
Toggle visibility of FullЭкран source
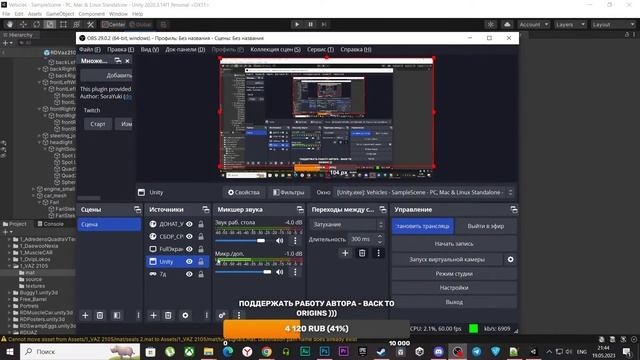tap(189, 249)
